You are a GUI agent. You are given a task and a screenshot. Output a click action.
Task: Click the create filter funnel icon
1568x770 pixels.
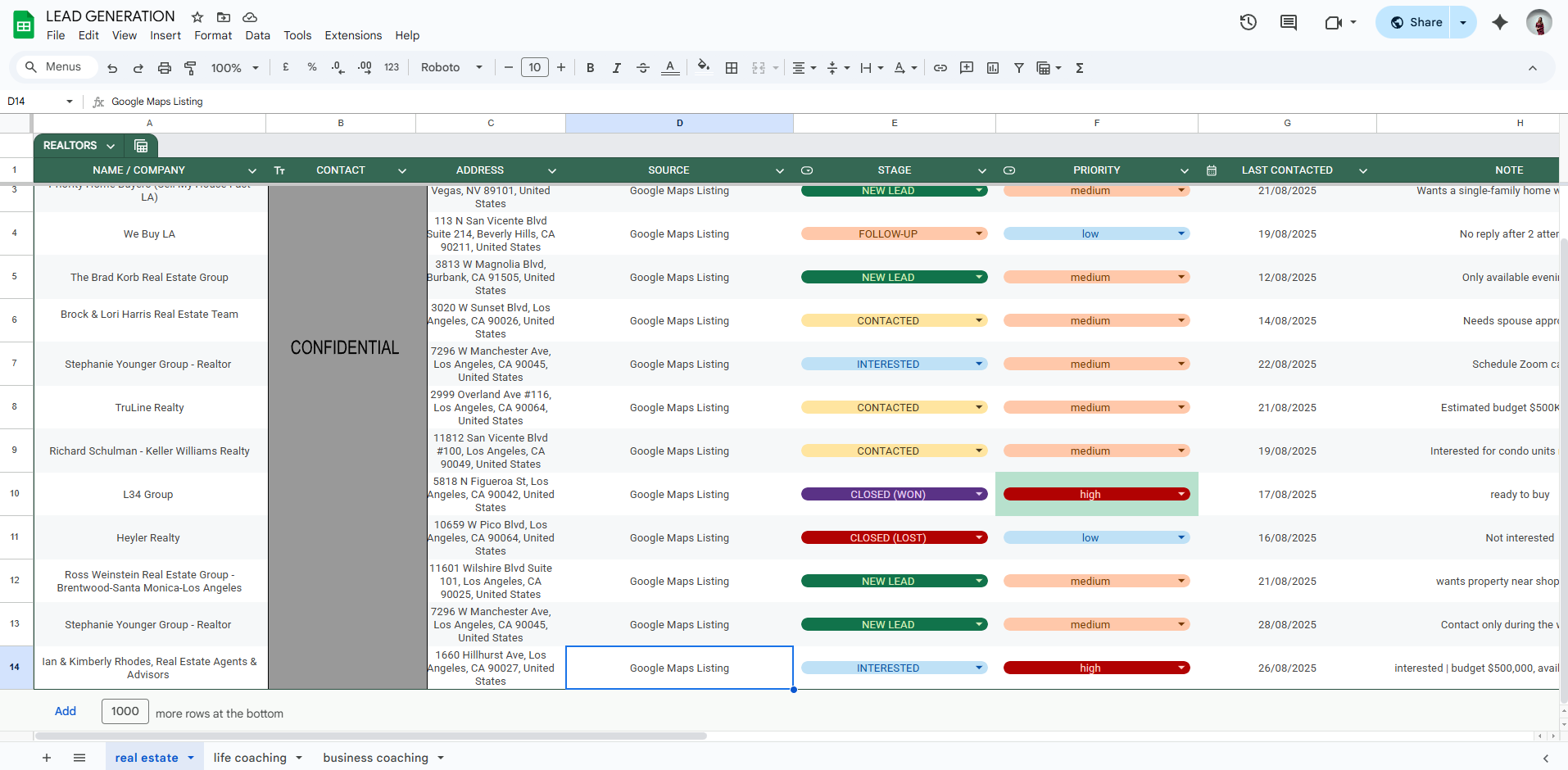[x=1019, y=68]
